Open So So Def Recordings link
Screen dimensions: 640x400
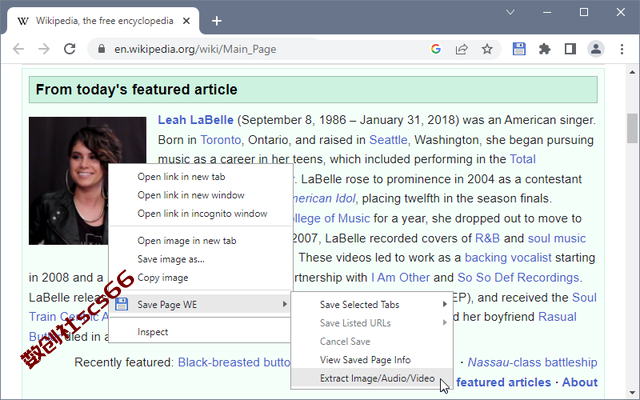tap(518, 278)
